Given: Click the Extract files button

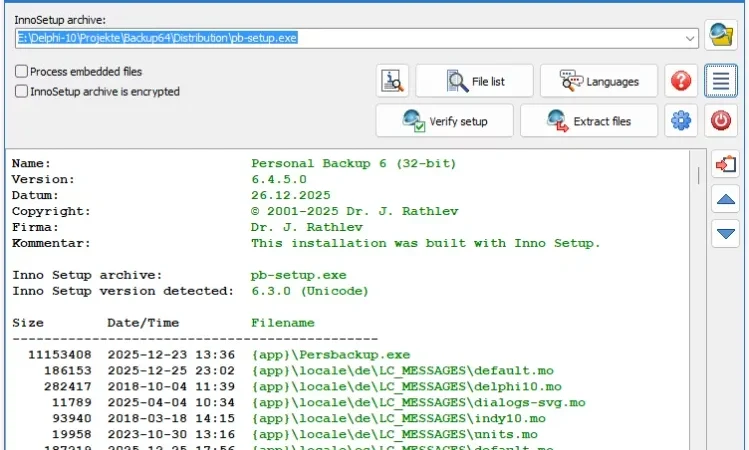Looking at the screenshot, I should coord(589,121).
